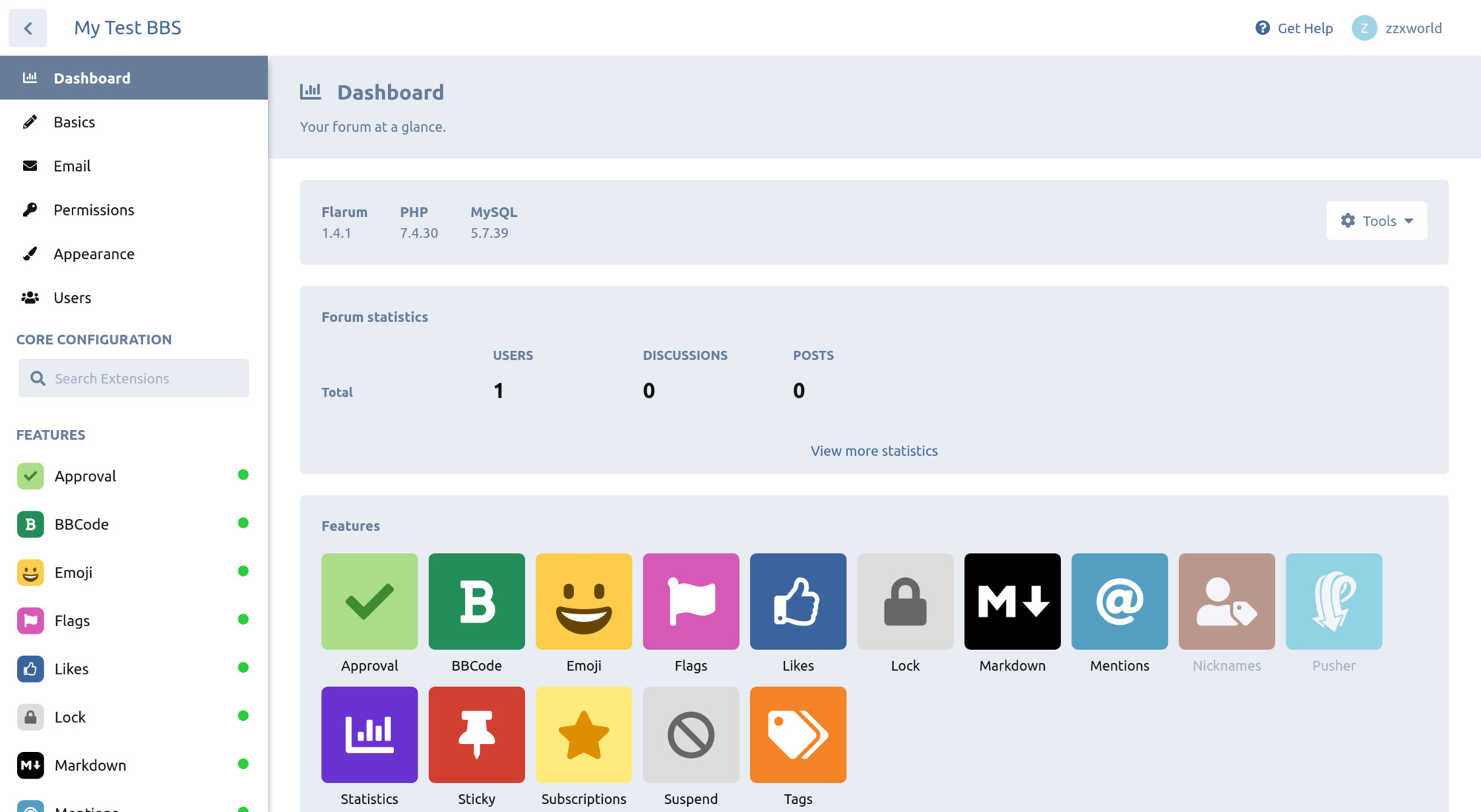Open the Sticky pin tile
This screenshot has width=1481, height=812.
click(x=476, y=734)
